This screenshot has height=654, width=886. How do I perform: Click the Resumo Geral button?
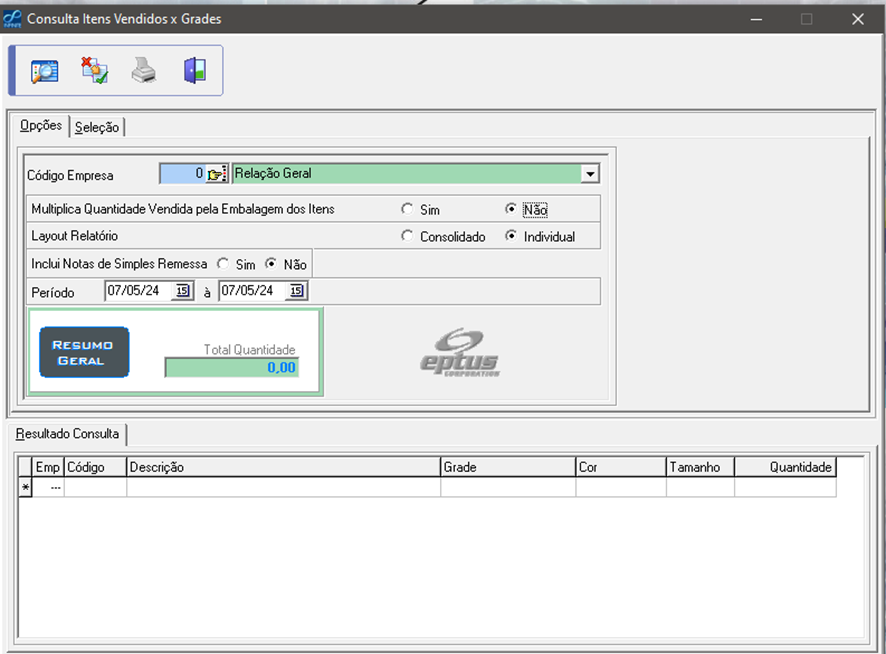click(x=84, y=352)
